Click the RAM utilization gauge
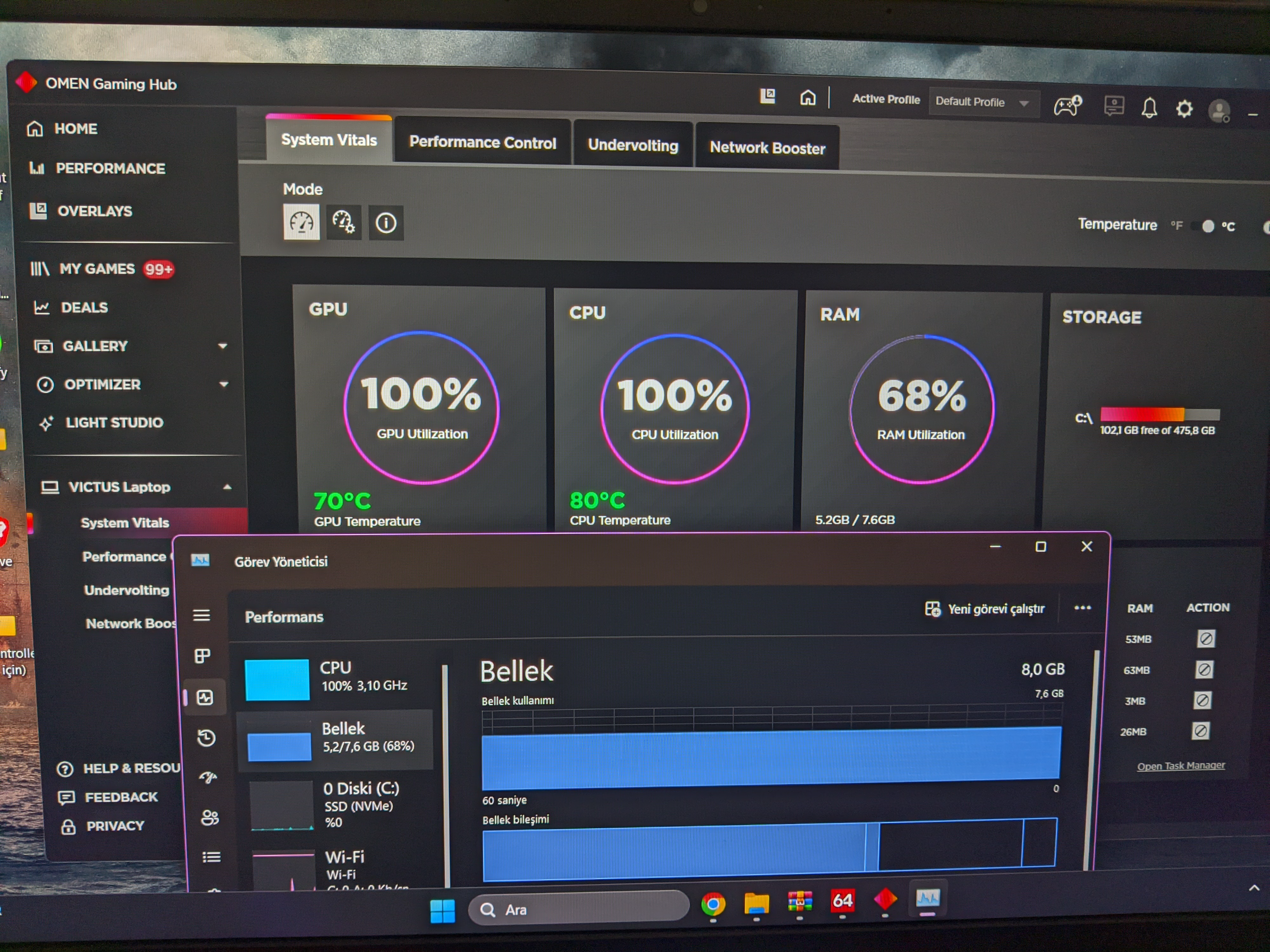Screen dimensions: 1270x952 922,409
